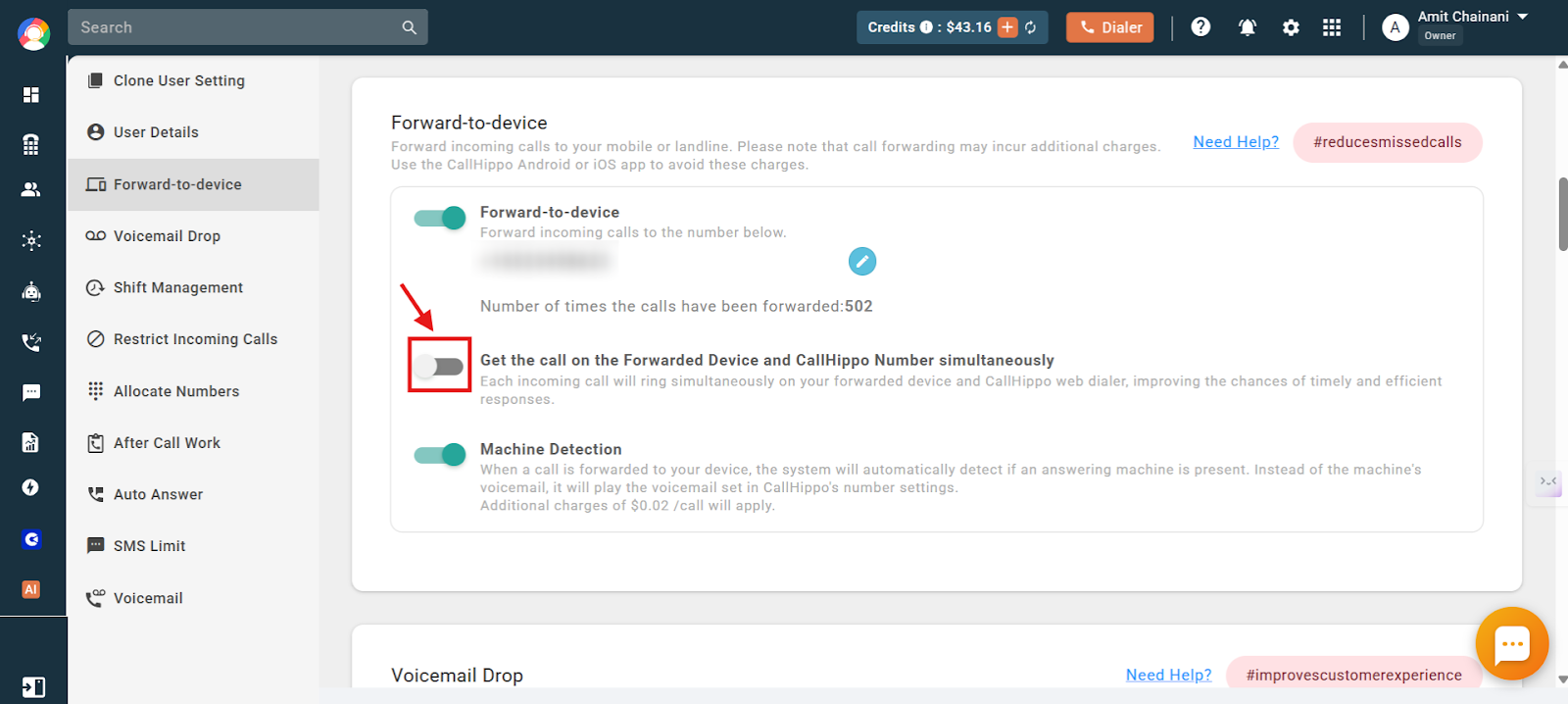The height and width of the screenshot is (704, 1568).
Task: Click the search magnifier icon
Action: tap(410, 27)
